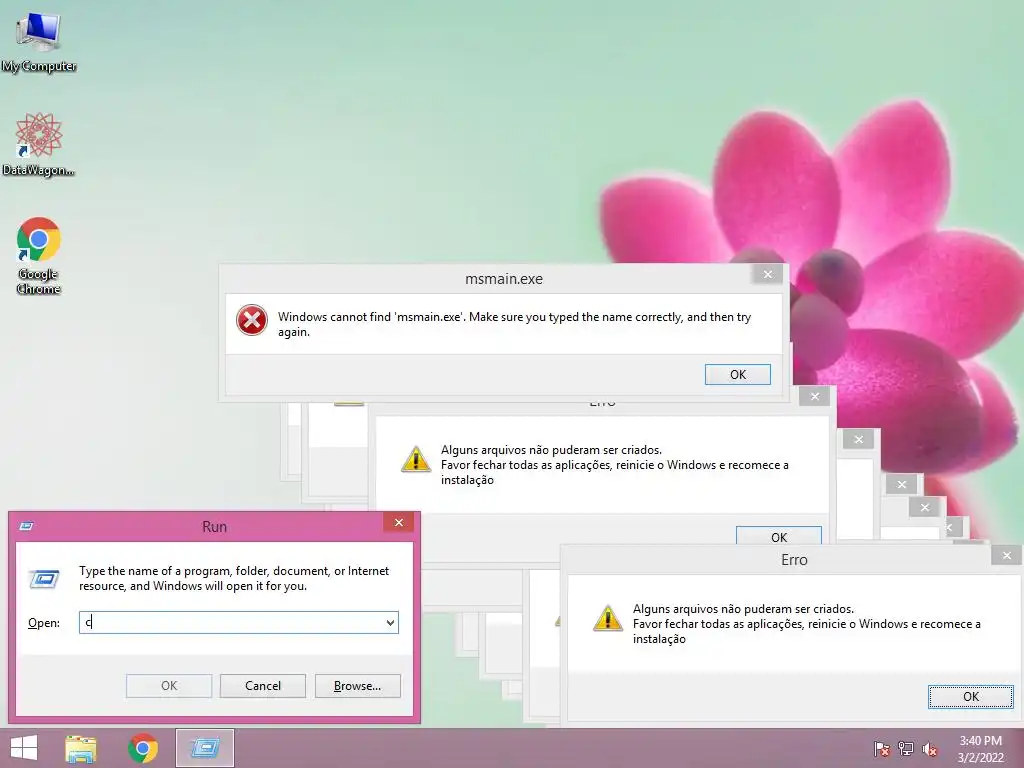Click Cancel in the Run dialog
Viewport: 1024px width, 768px height.
point(263,686)
